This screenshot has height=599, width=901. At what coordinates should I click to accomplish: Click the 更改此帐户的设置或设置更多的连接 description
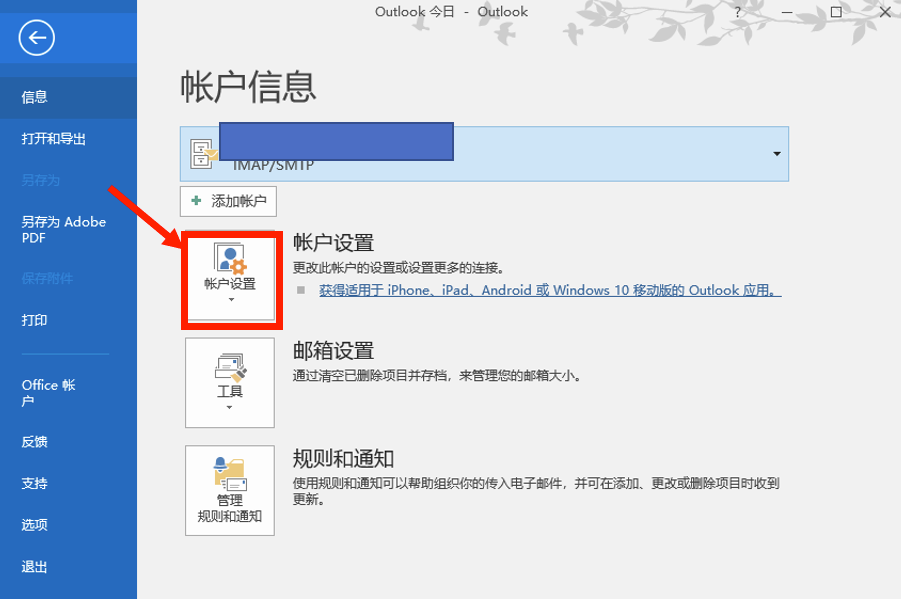tap(399, 268)
